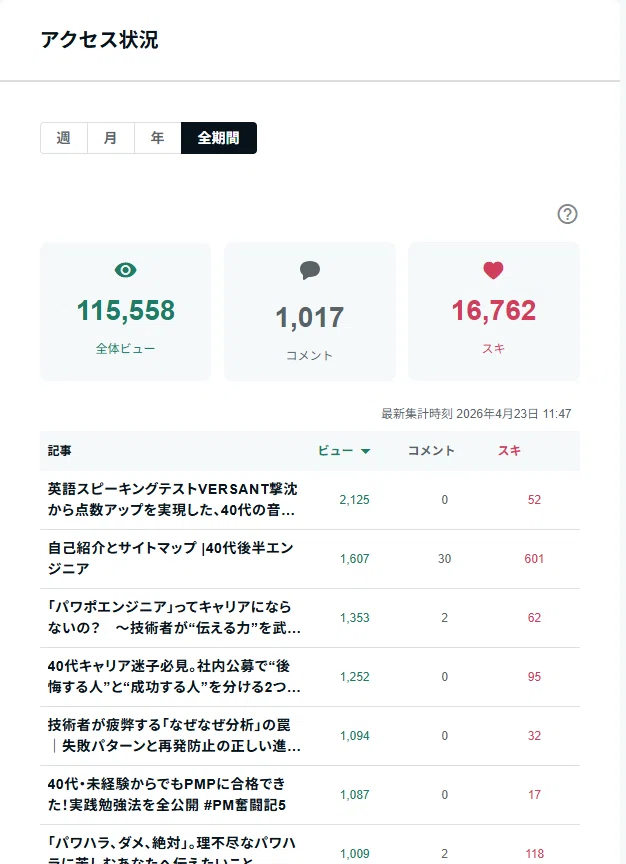This screenshot has height=864, width=626.
Task: Click the 115,558 total views card
Action: click(126, 311)
